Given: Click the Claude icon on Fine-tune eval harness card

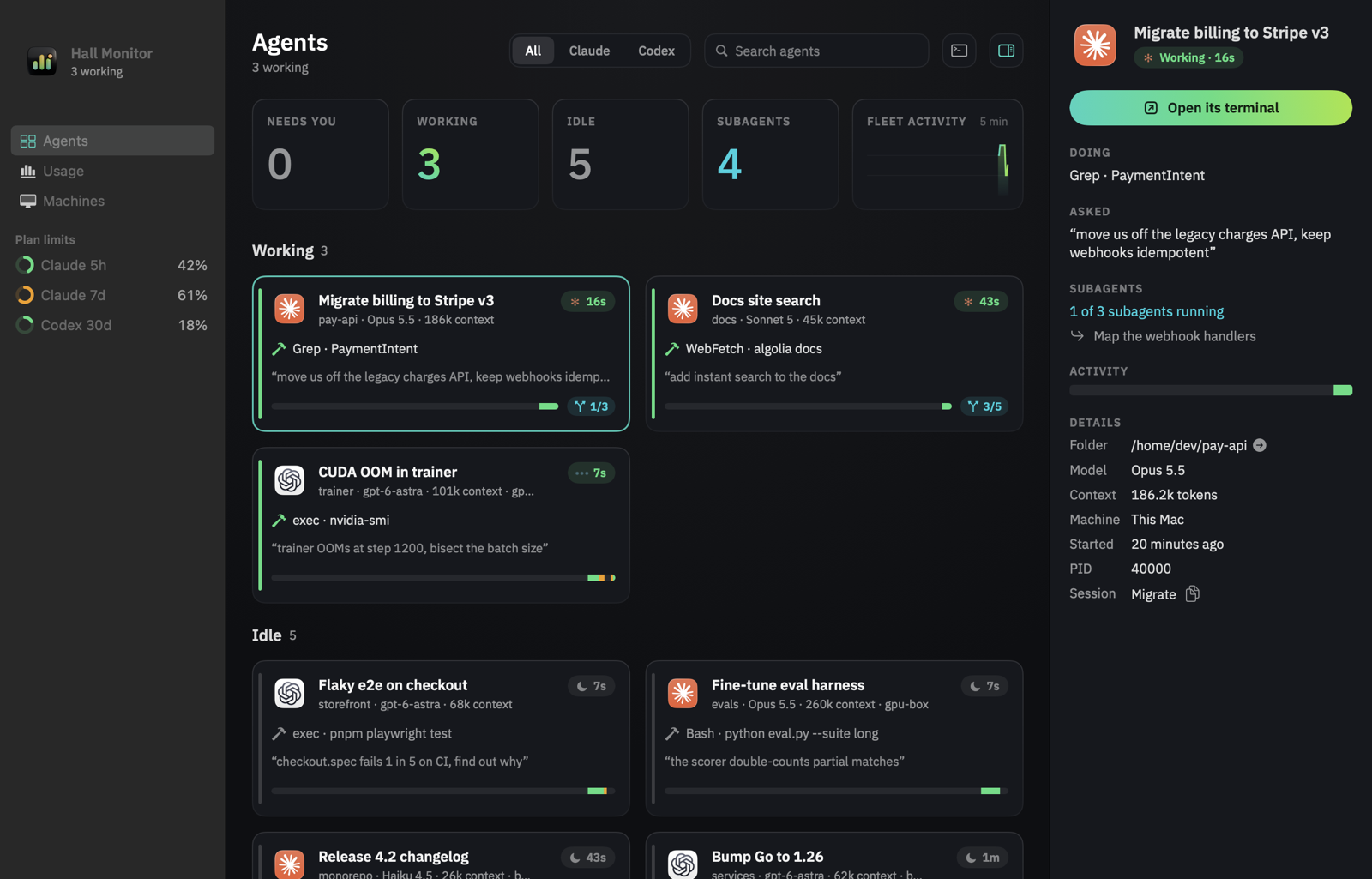Looking at the screenshot, I should 683,693.
